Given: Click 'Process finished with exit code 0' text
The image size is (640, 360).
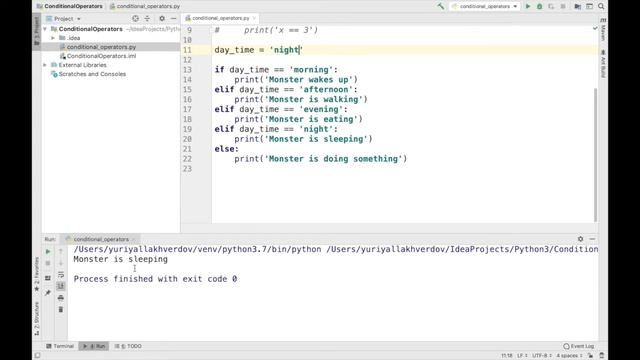Looking at the screenshot, I should click(x=155, y=279).
